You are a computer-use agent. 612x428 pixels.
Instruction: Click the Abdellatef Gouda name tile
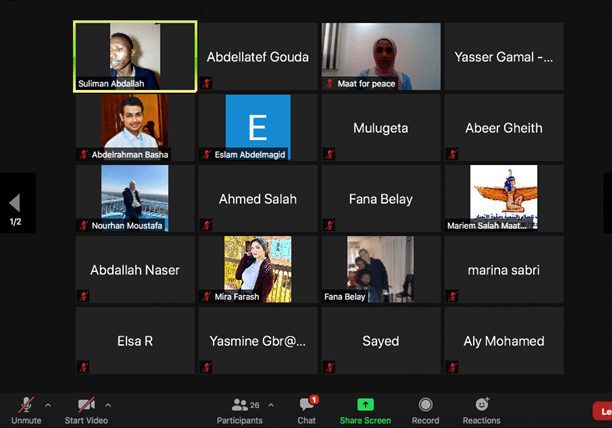[x=258, y=57]
